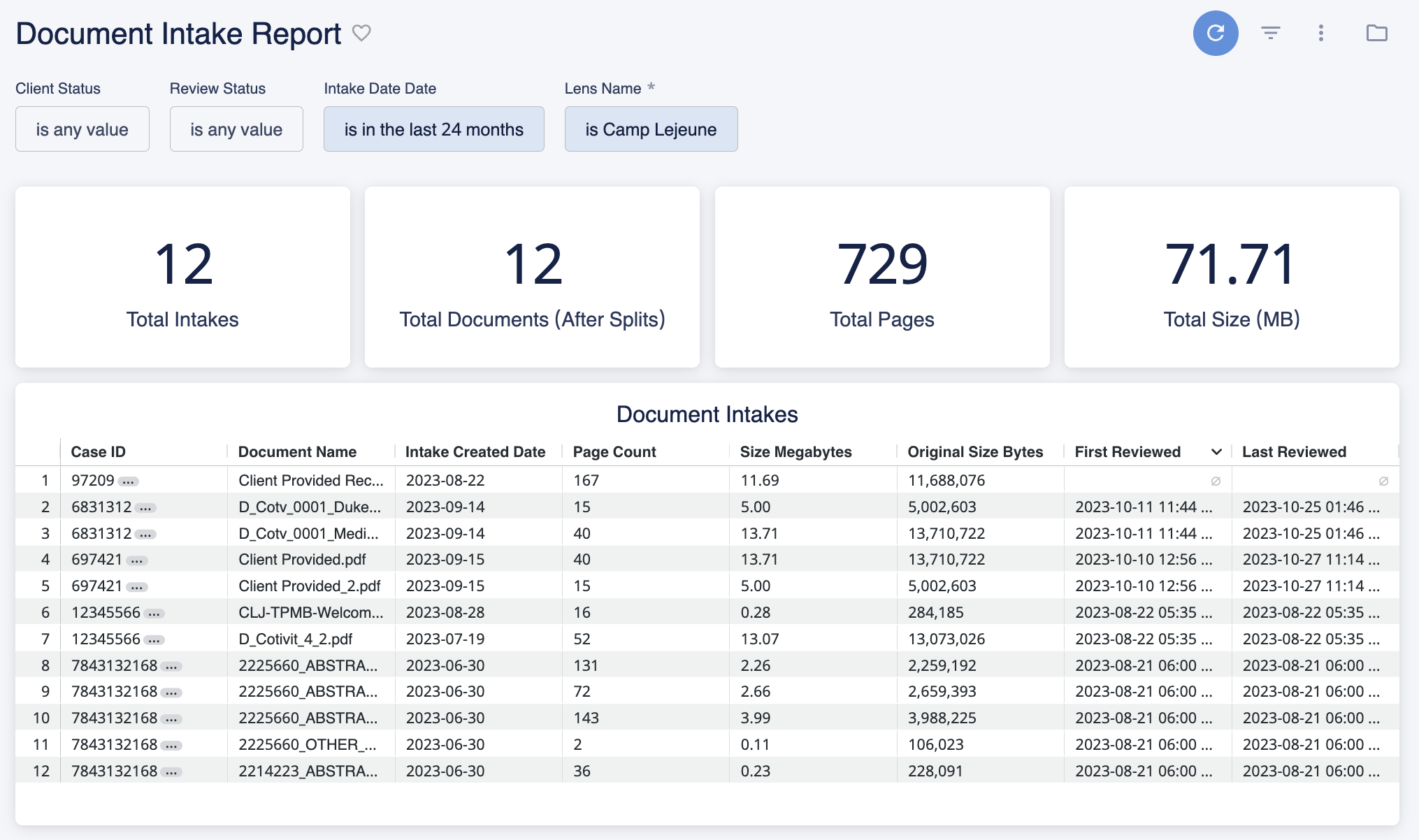This screenshot has height=840, width=1419.
Task: Click the Total Size summary tile
Action: tap(1232, 277)
